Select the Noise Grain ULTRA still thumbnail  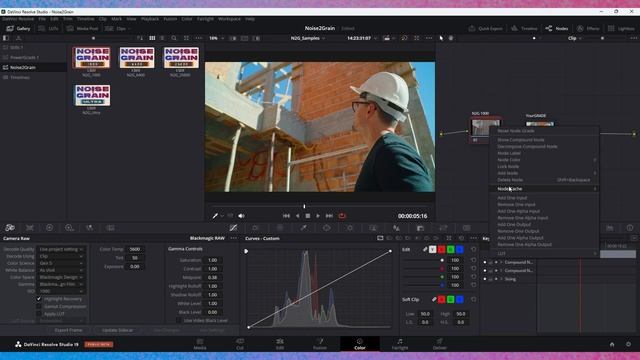click(92, 96)
